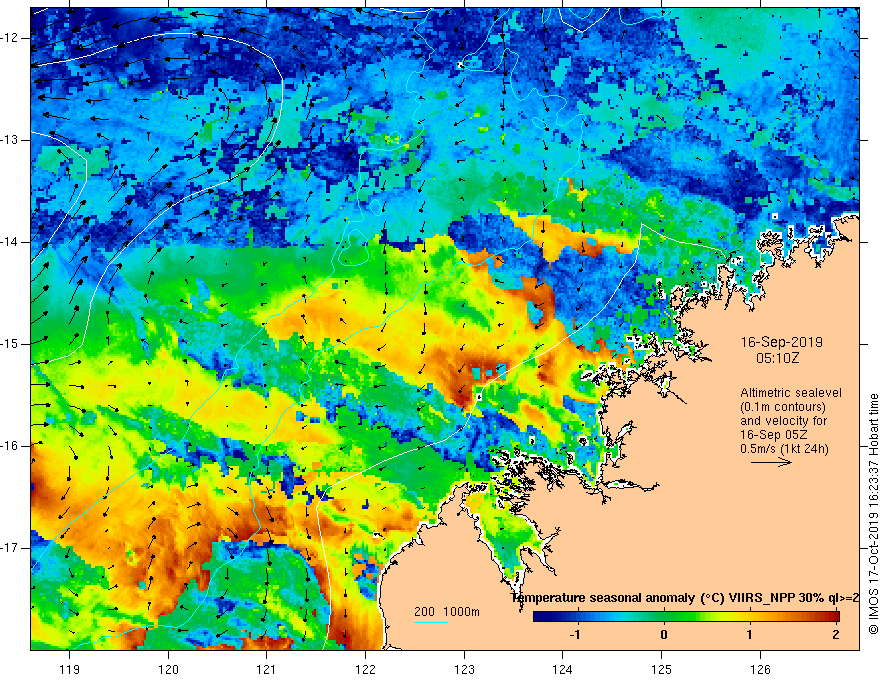
Task: Click the 'and velocity for' legend line
Action: point(783,421)
